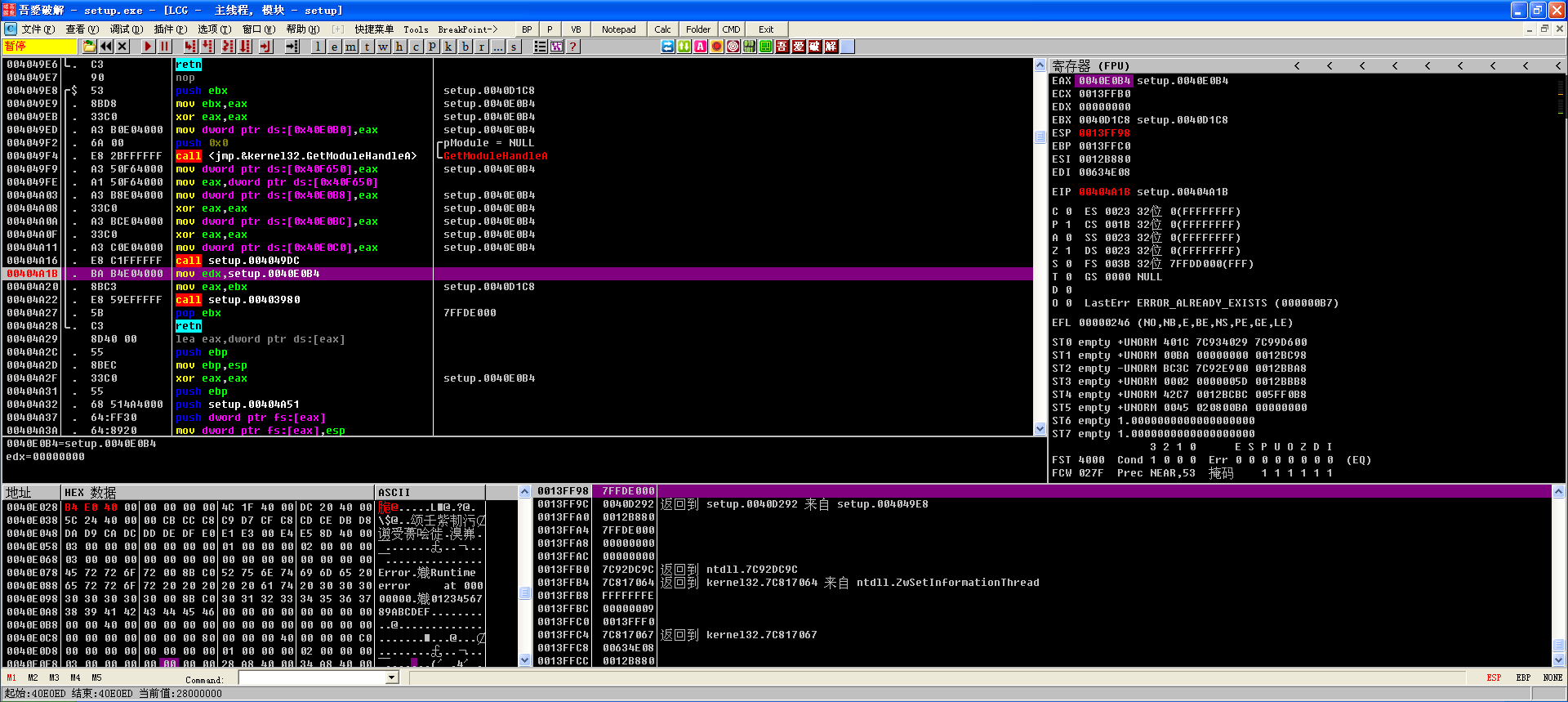Expand the Command input dropdown arrow
1568x702 pixels.
(x=392, y=677)
